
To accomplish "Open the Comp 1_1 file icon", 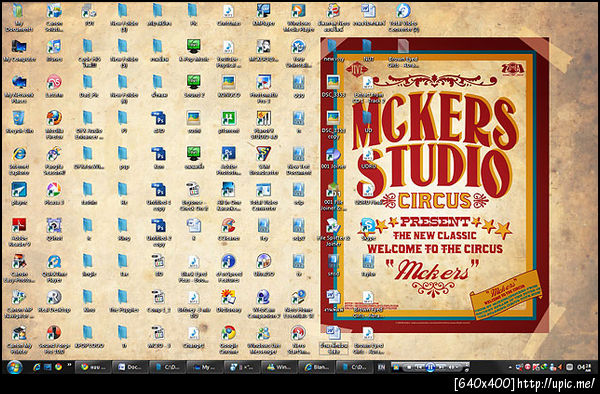I will pyautogui.click(x=158, y=301).
